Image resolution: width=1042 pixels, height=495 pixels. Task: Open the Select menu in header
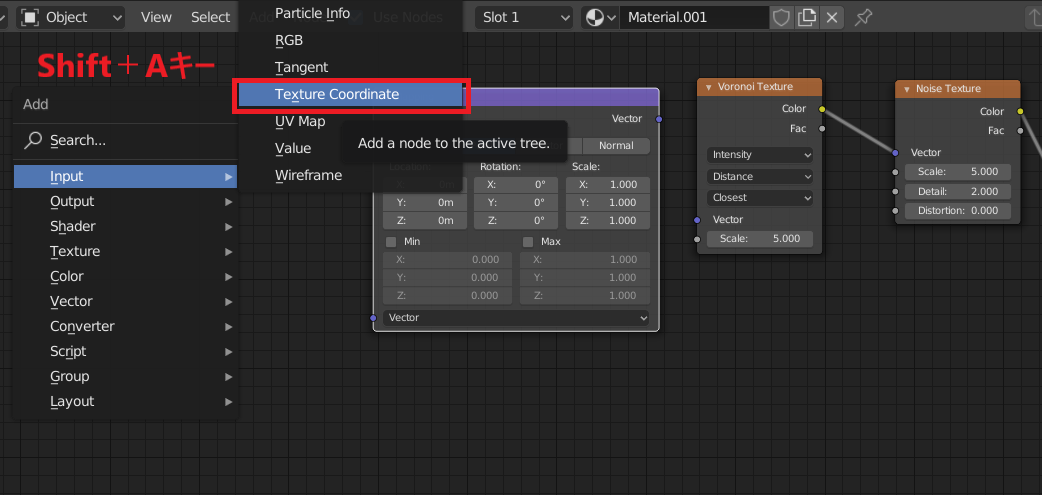(x=211, y=17)
